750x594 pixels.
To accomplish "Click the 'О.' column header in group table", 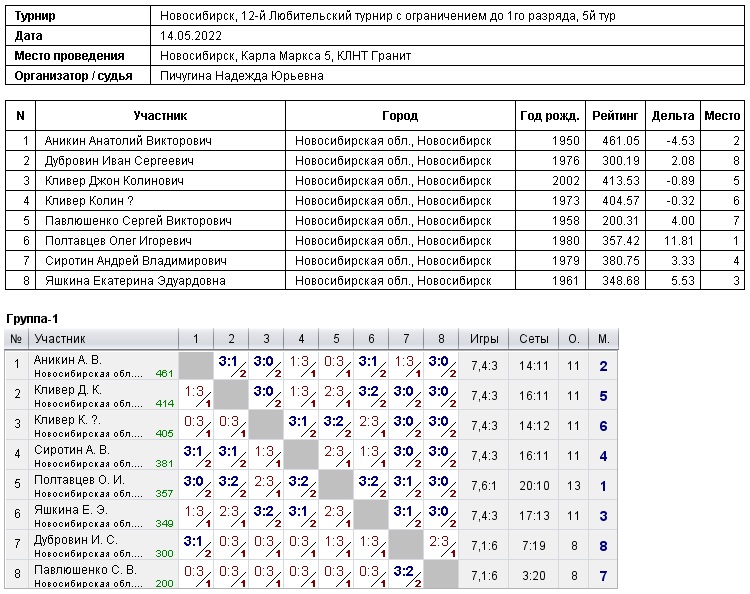I will pos(574,339).
